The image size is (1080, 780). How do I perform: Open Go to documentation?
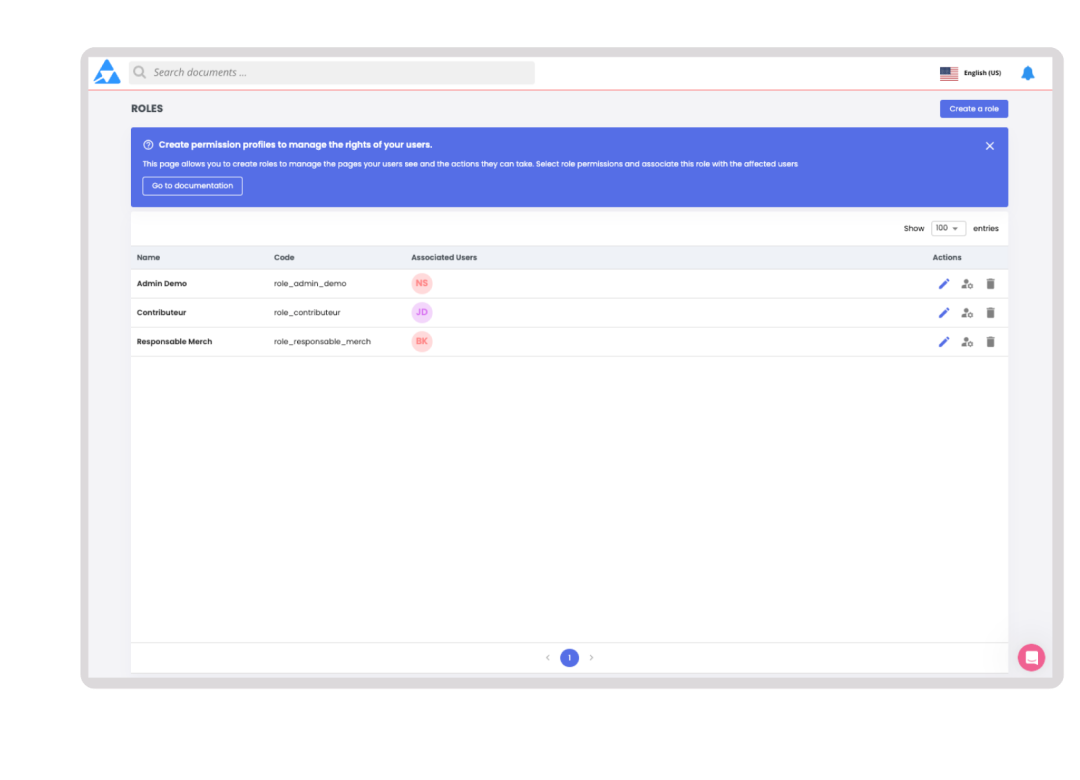click(191, 185)
